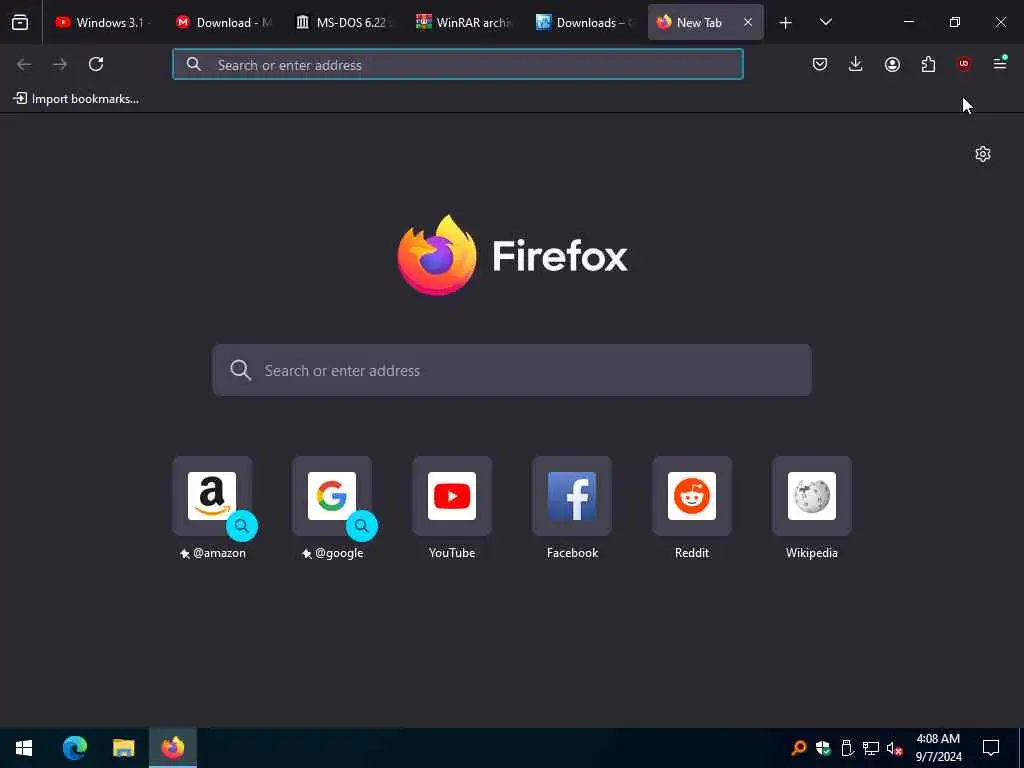Close the New Tab tab
The height and width of the screenshot is (768, 1024).
748,22
